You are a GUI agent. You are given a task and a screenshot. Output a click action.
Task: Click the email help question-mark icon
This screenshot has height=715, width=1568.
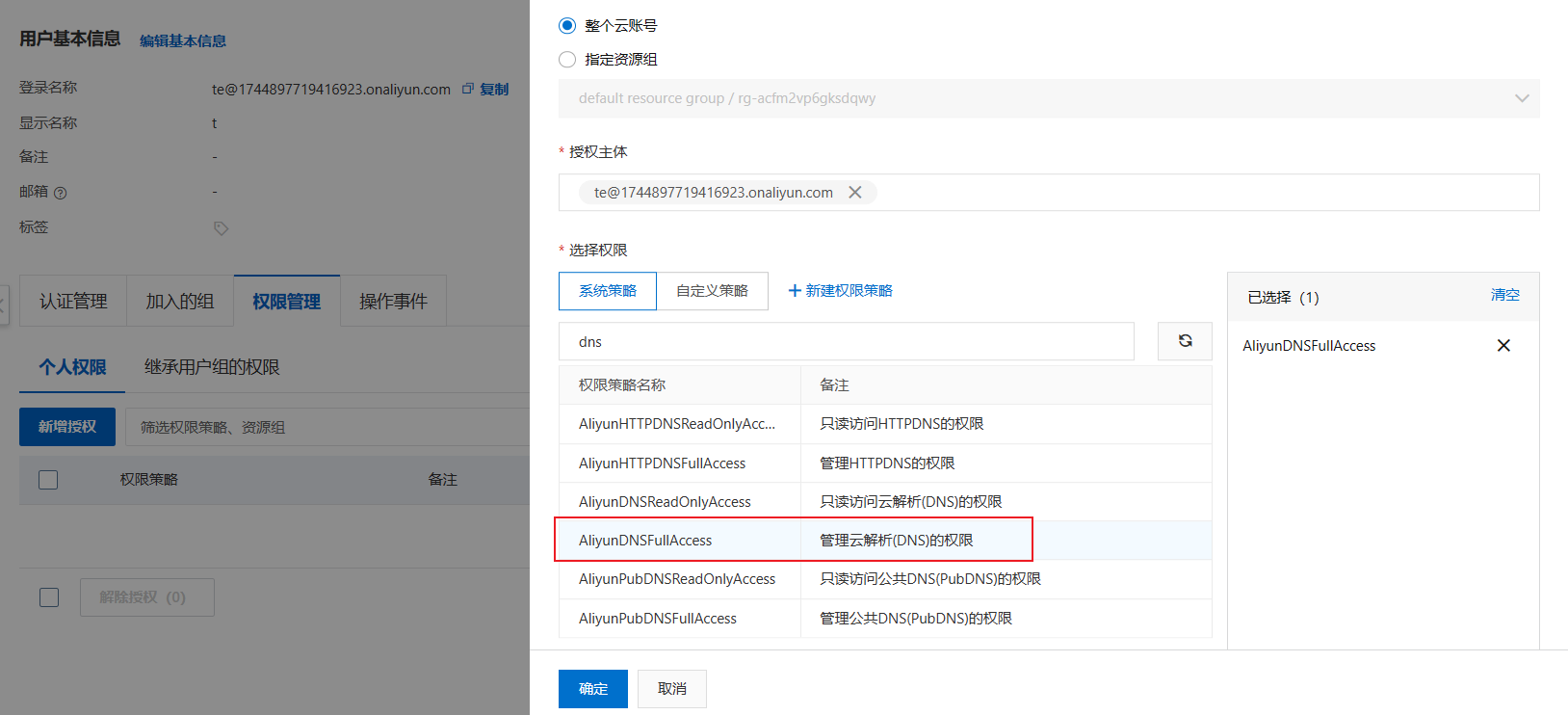point(61,193)
